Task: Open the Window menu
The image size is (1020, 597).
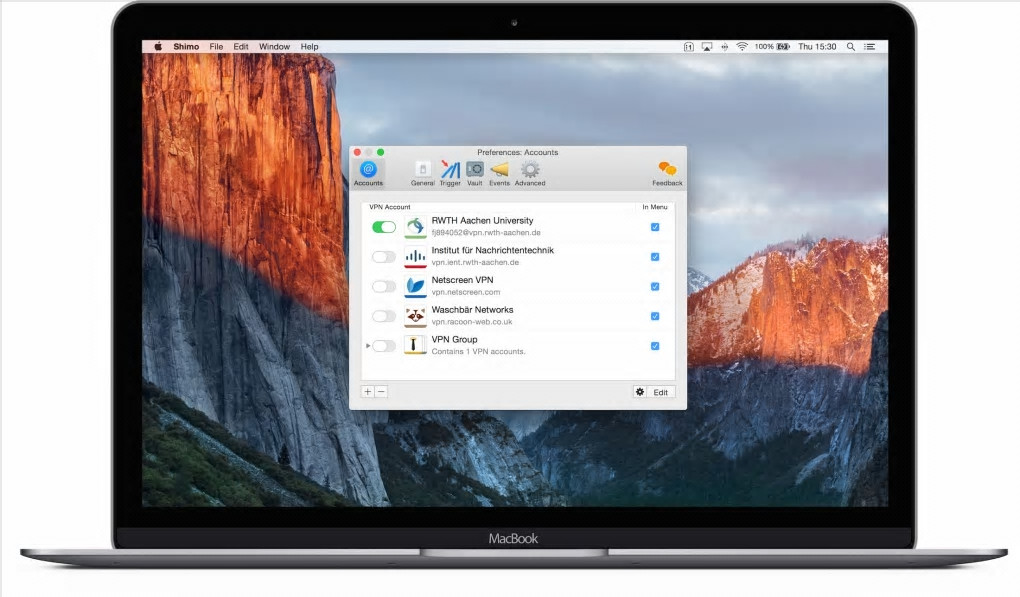Action: (275, 47)
